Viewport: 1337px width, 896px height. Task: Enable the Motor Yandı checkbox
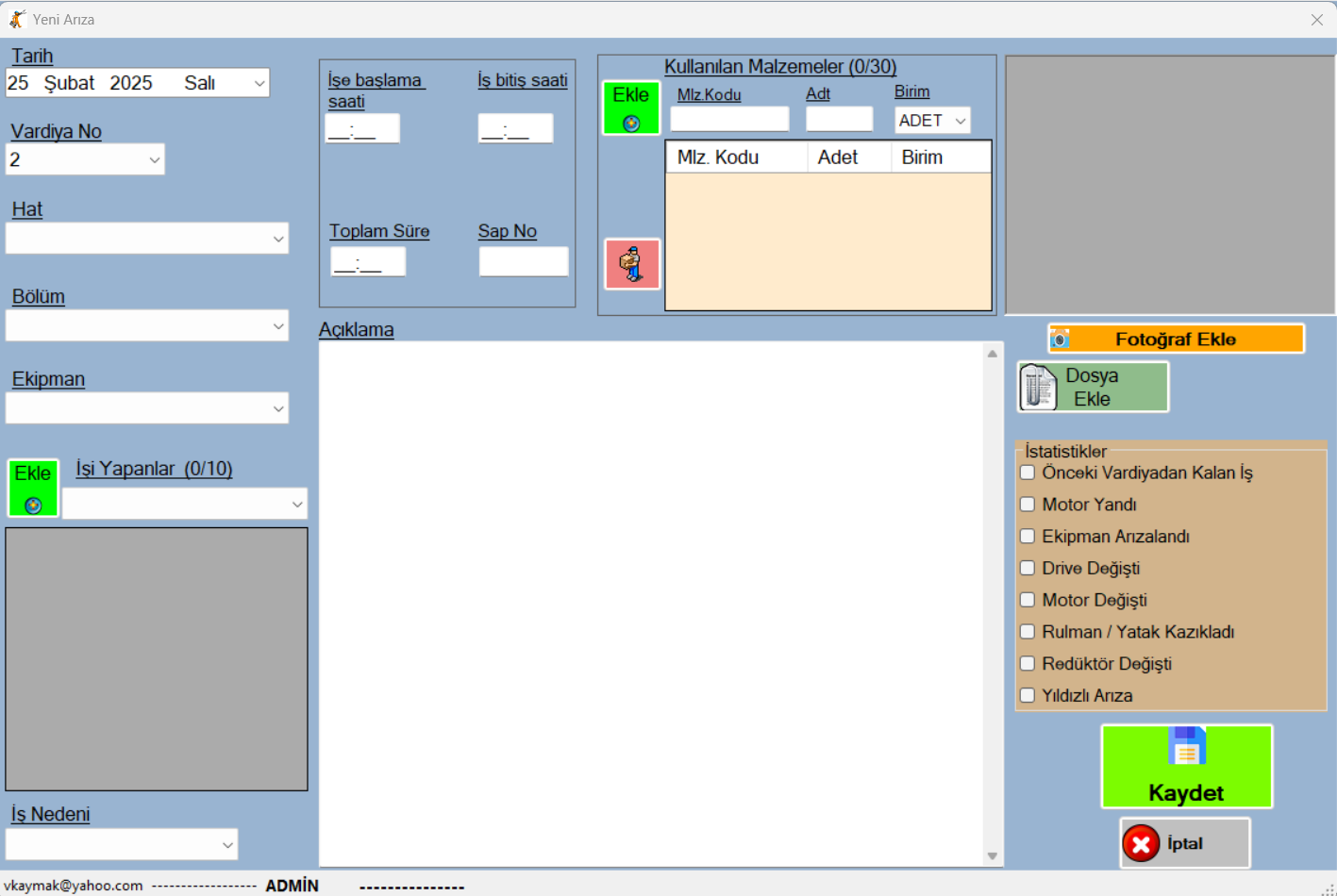pyautogui.click(x=1028, y=505)
